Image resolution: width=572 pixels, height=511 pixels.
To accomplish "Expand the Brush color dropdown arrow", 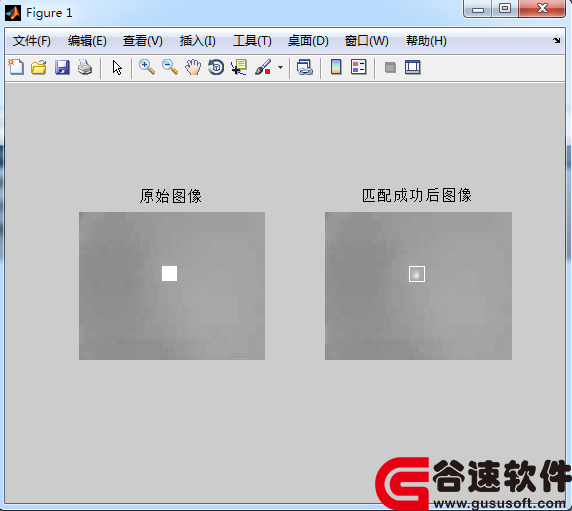I will (x=280, y=67).
